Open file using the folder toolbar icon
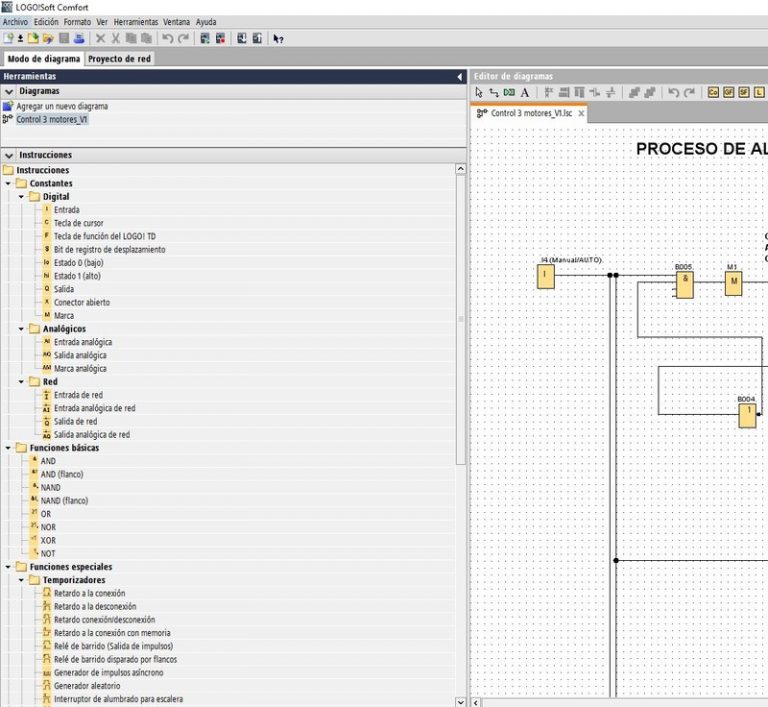 point(48,38)
